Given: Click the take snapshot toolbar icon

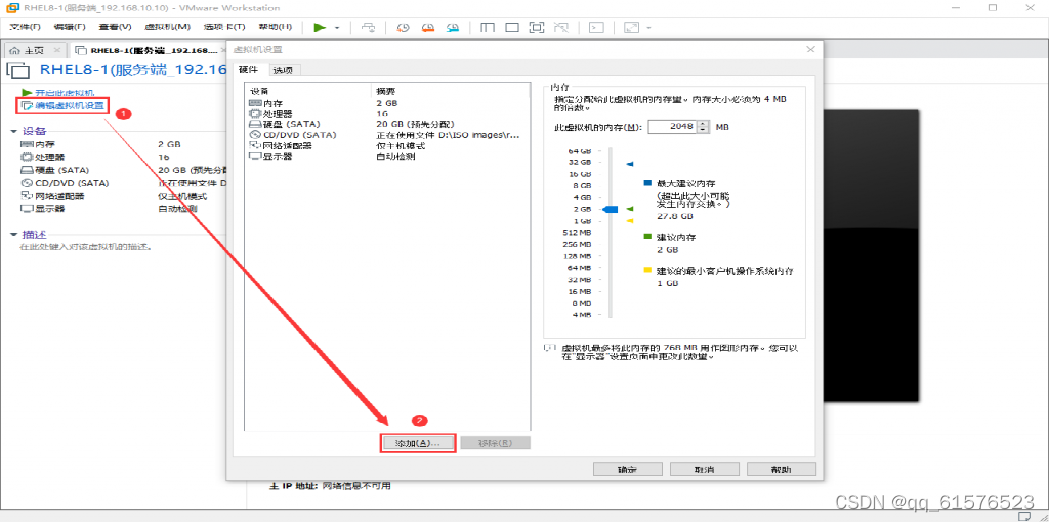Looking at the screenshot, I should (403, 27).
